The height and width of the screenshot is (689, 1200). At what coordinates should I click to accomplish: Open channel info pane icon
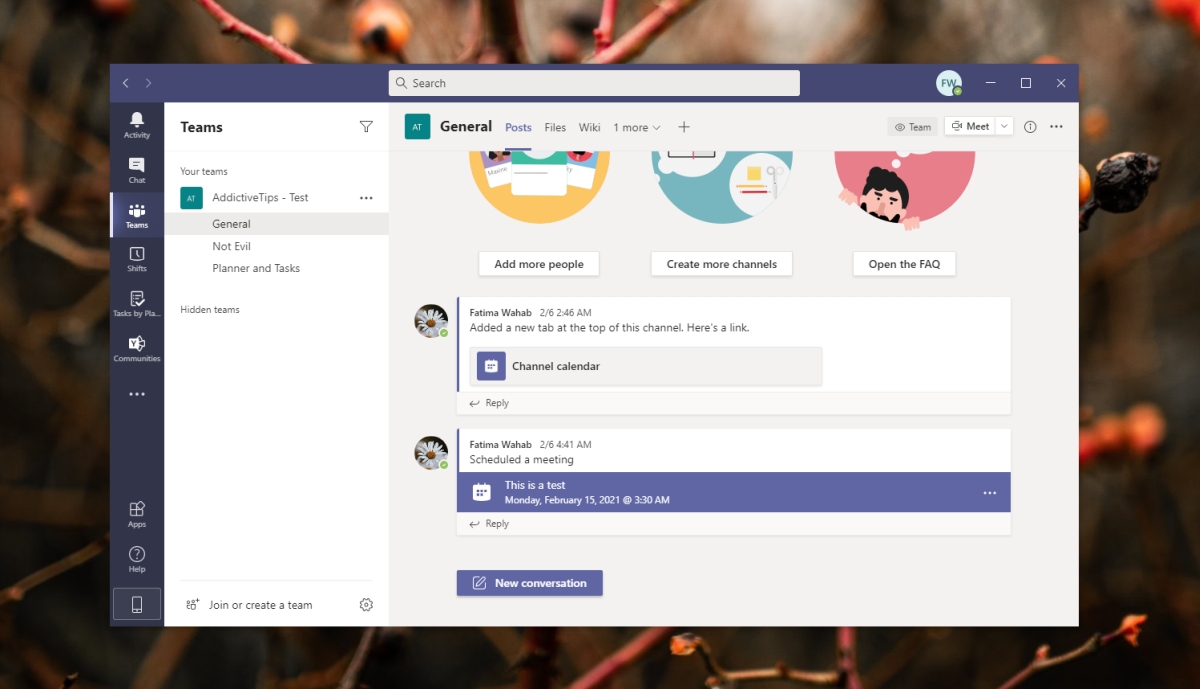tap(1030, 127)
